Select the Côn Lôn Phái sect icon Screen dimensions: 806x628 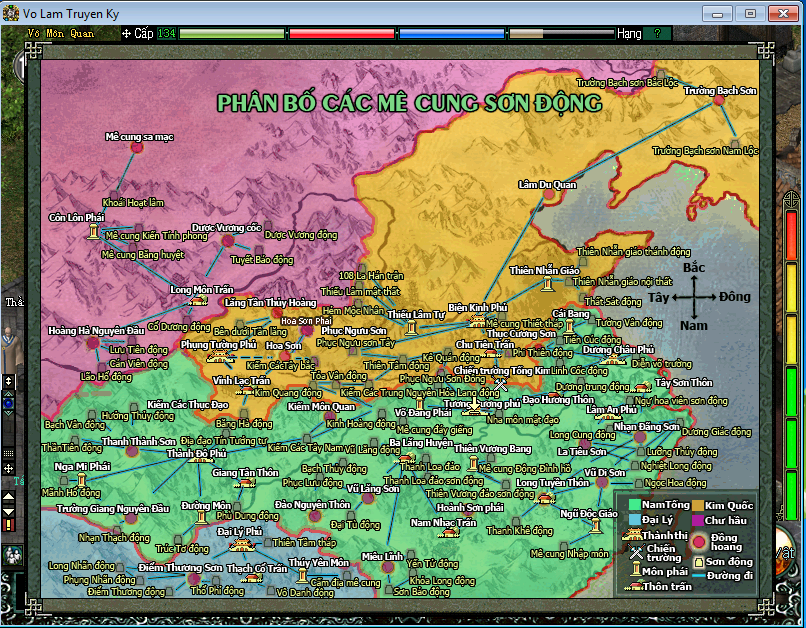93,231
